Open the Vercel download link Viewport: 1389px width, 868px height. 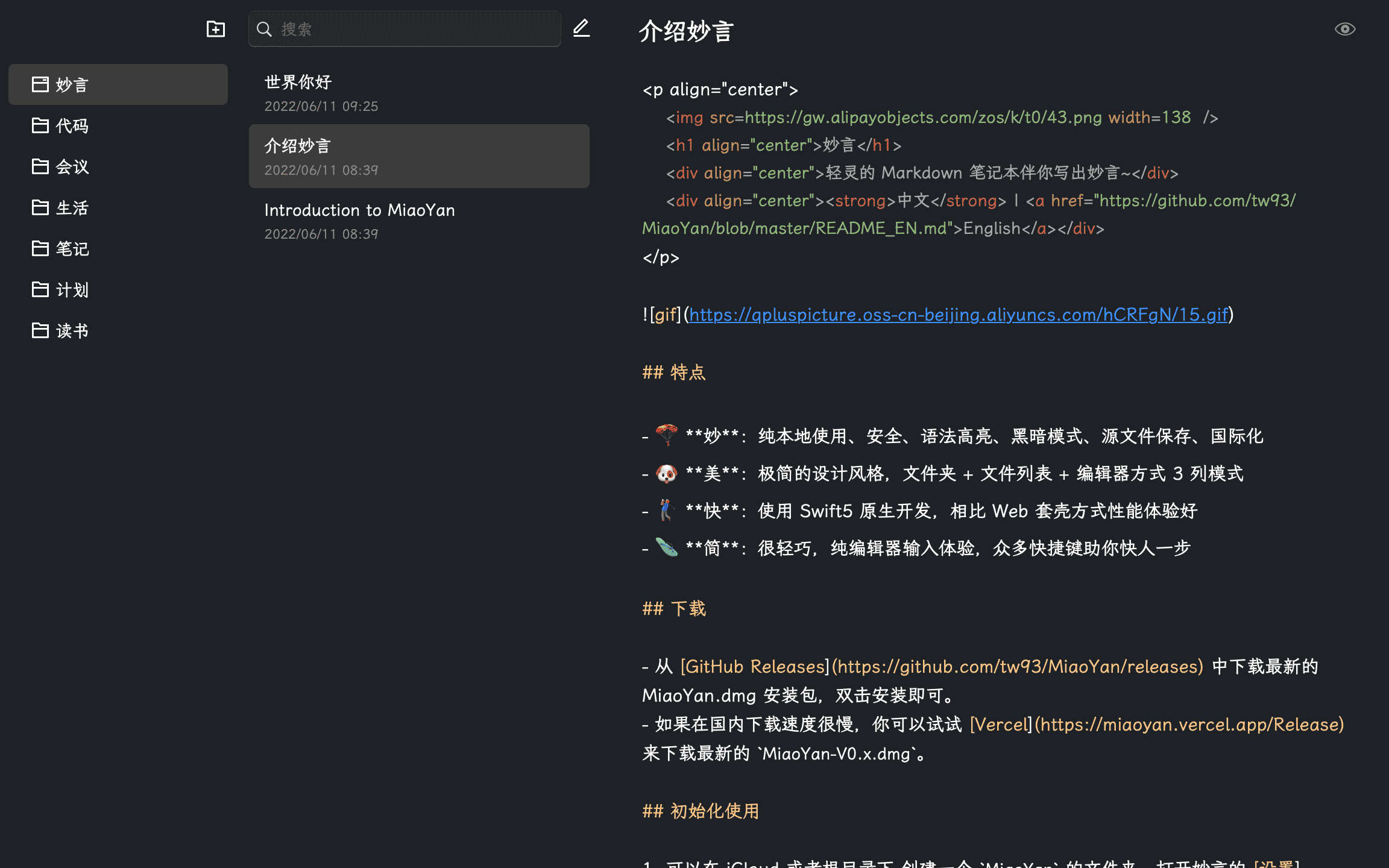tap(1000, 724)
